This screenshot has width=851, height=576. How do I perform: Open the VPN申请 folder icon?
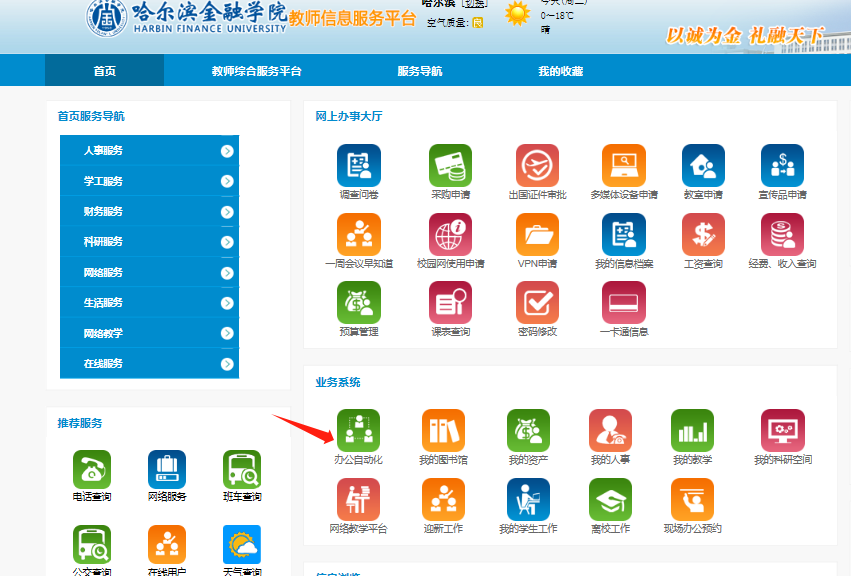pos(537,235)
